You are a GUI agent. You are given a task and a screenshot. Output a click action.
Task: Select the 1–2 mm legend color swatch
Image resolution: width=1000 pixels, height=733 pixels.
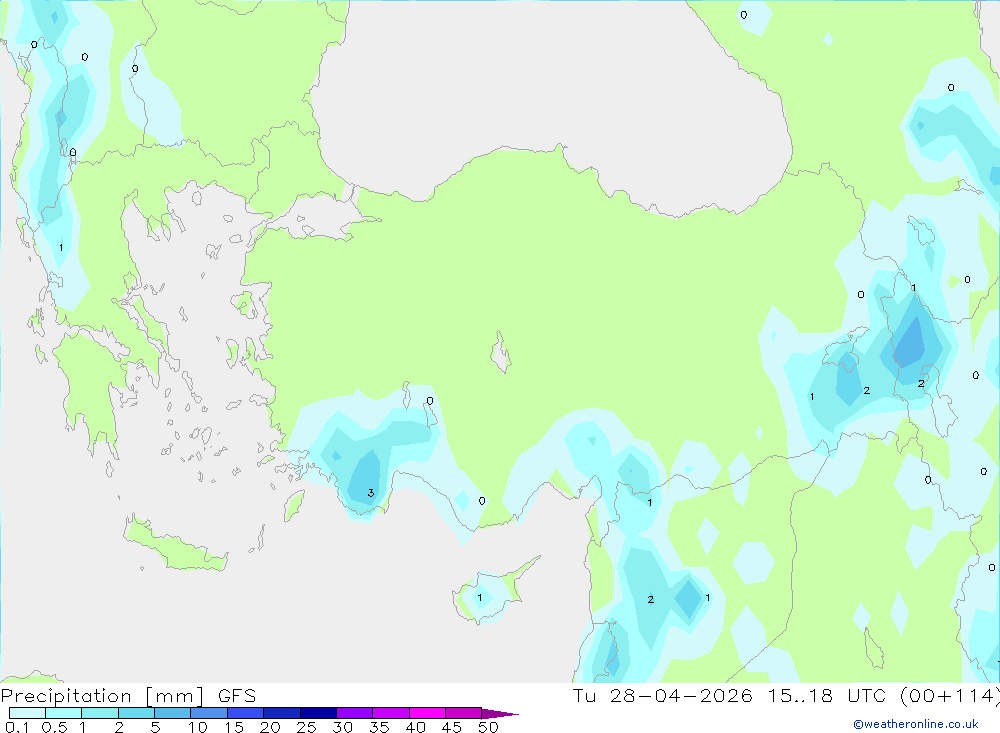[x=100, y=713]
